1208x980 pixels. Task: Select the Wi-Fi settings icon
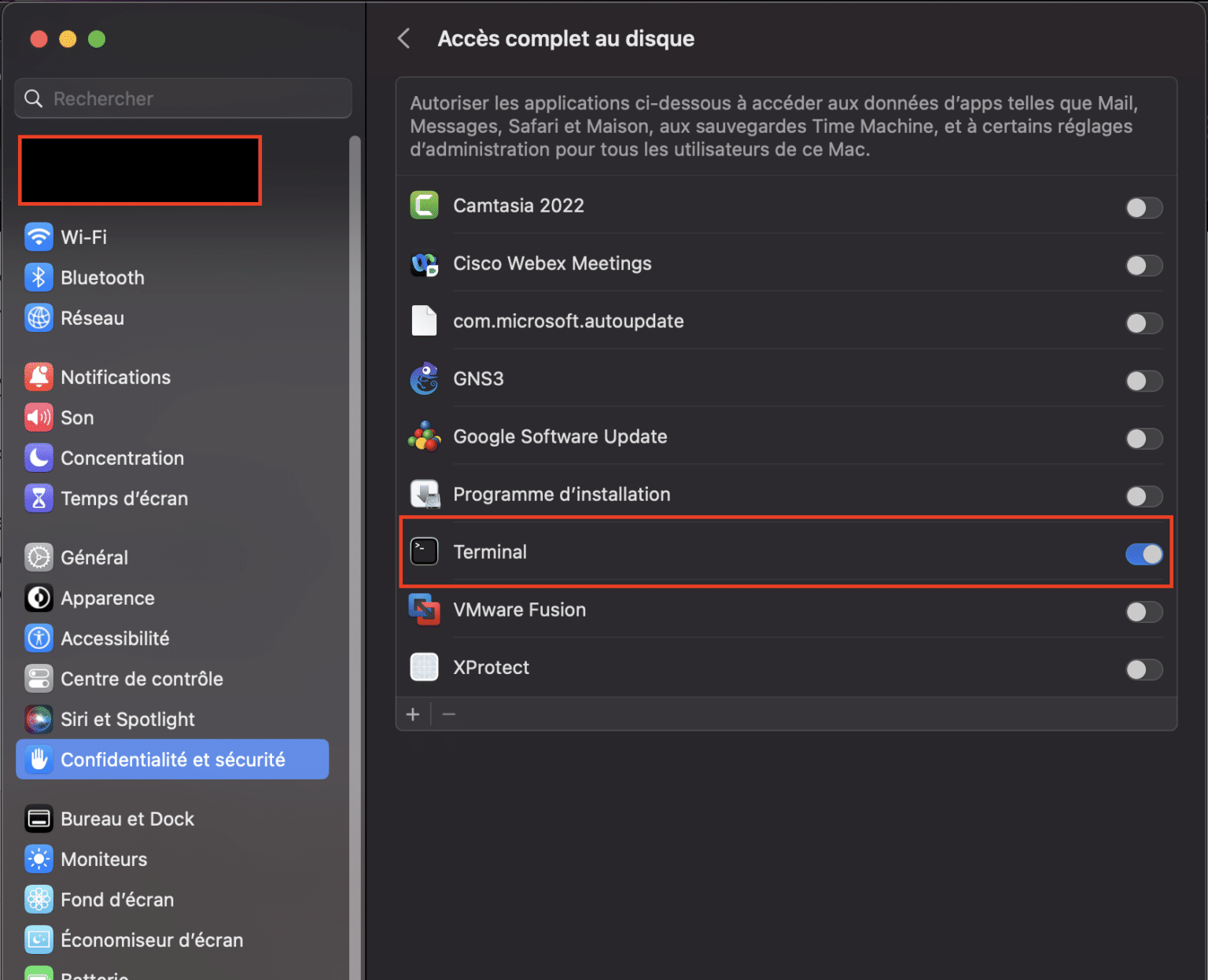39,237
